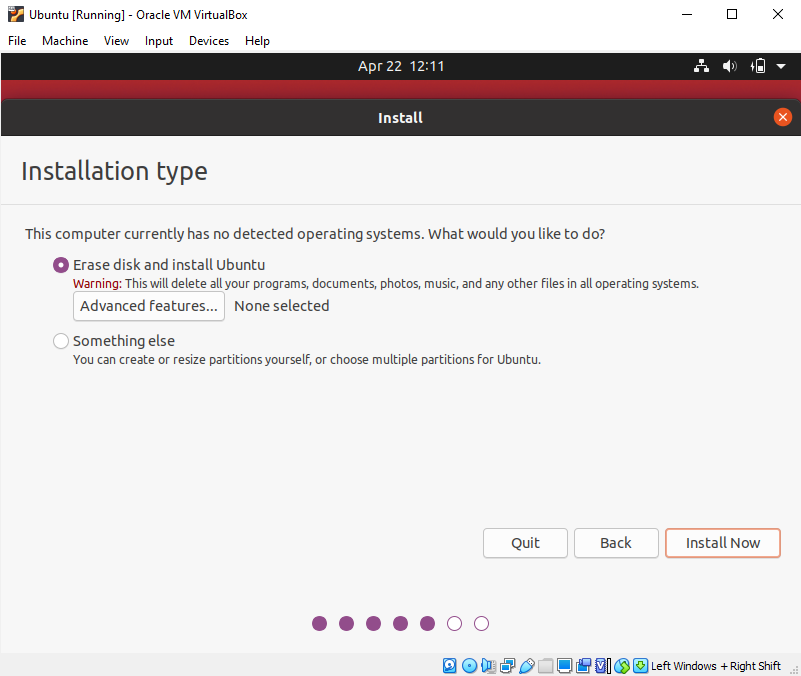Go Back to previous installer step
The width and height of the screenshot is (801, 676).
[616, 543]
